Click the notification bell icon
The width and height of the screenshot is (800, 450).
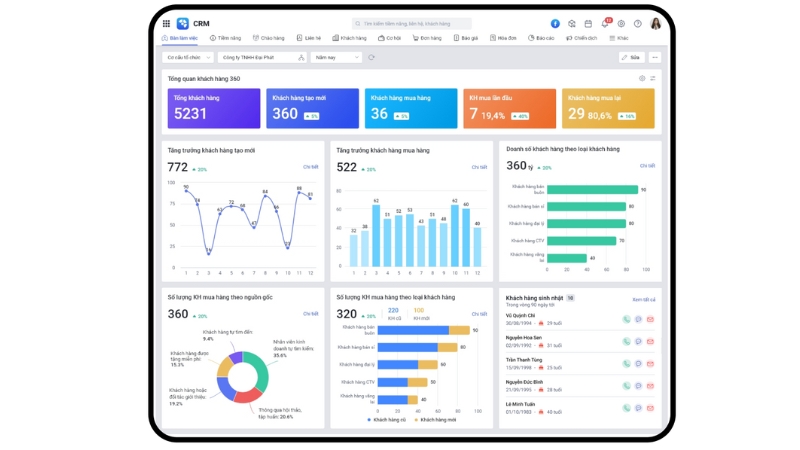click(605, 23)
